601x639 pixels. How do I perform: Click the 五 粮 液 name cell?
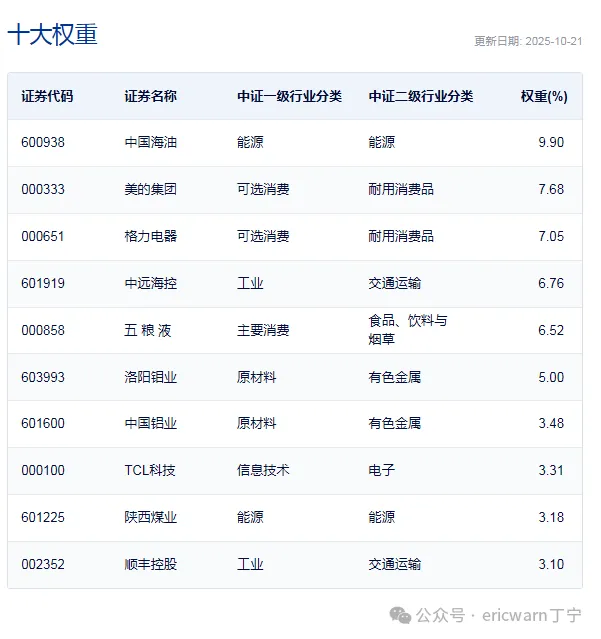coord(147,330)
